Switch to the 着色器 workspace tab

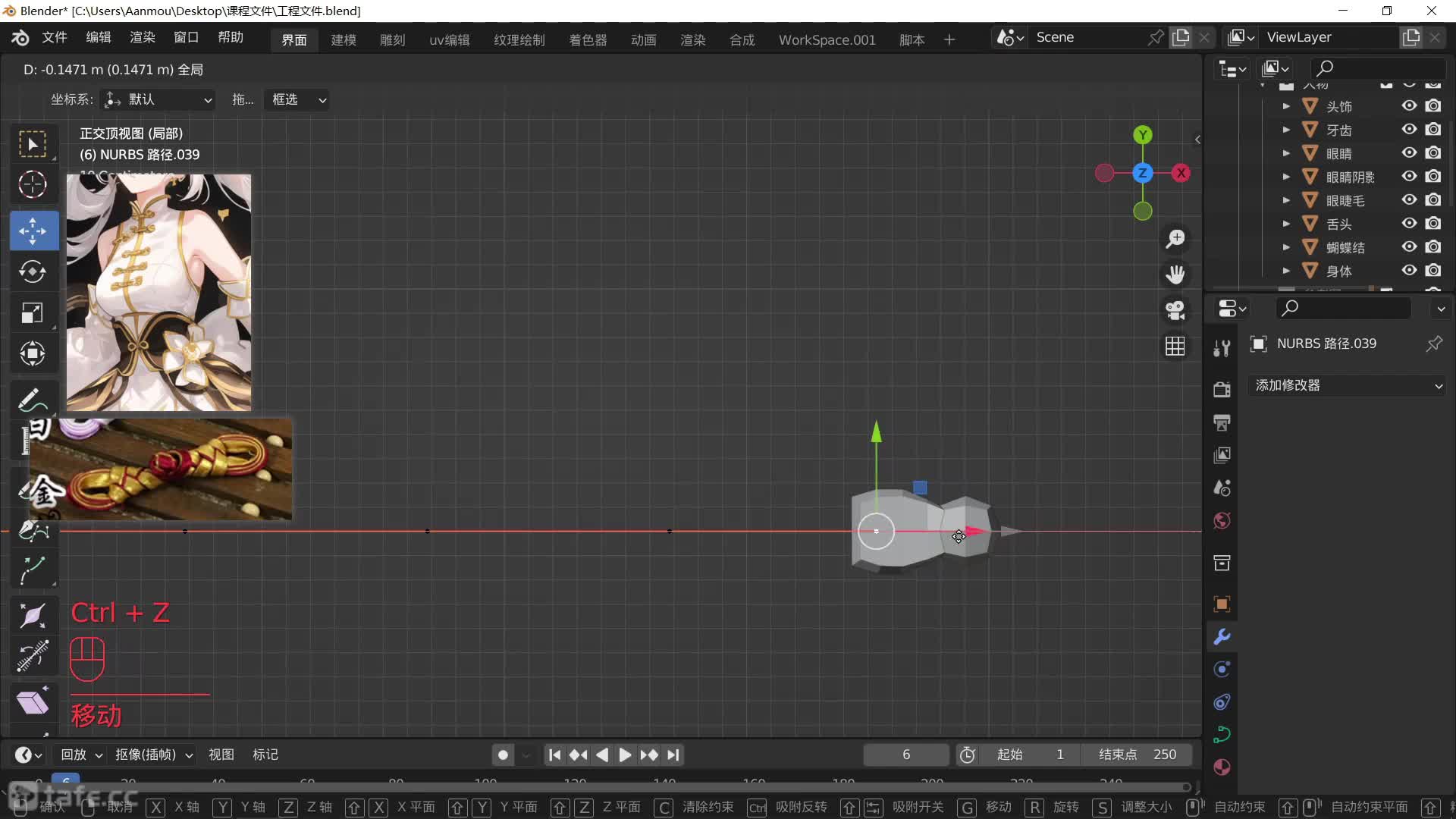click(588, 39)
